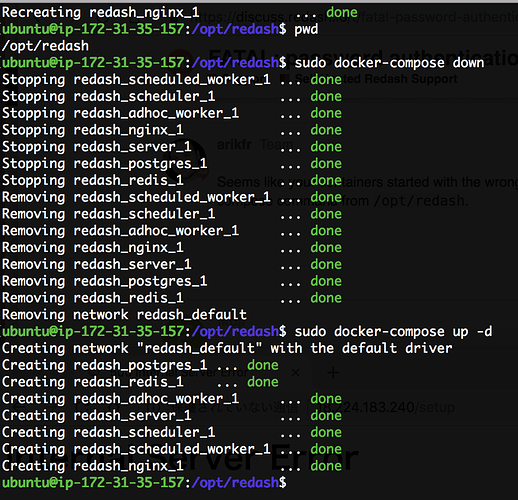Click 'Removing redash_scheduler_1' text
This screenshot has height=500, width=518.
[x=108, y=214]
